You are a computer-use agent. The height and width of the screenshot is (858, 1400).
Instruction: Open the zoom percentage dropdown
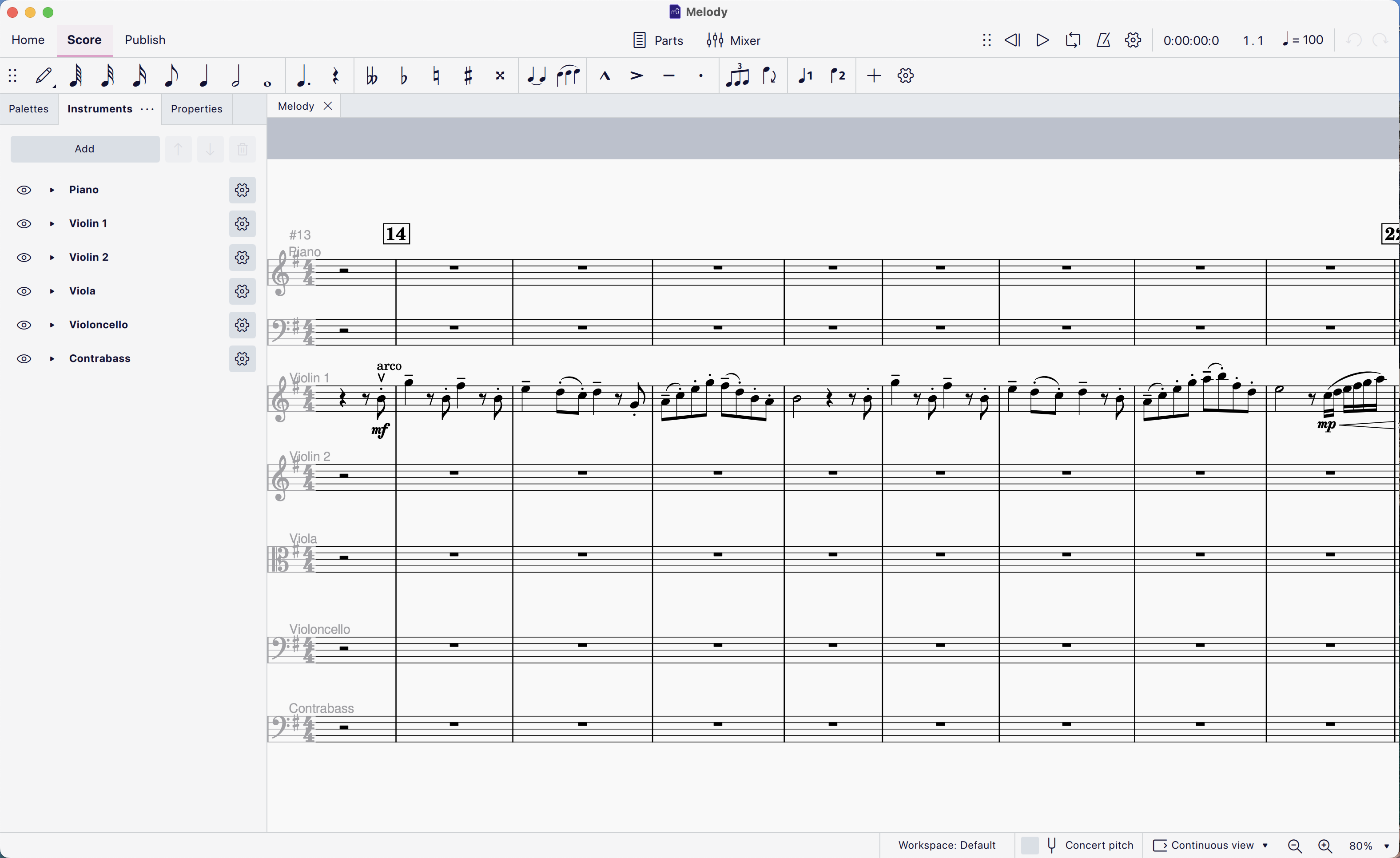[x=1386, y=846]
